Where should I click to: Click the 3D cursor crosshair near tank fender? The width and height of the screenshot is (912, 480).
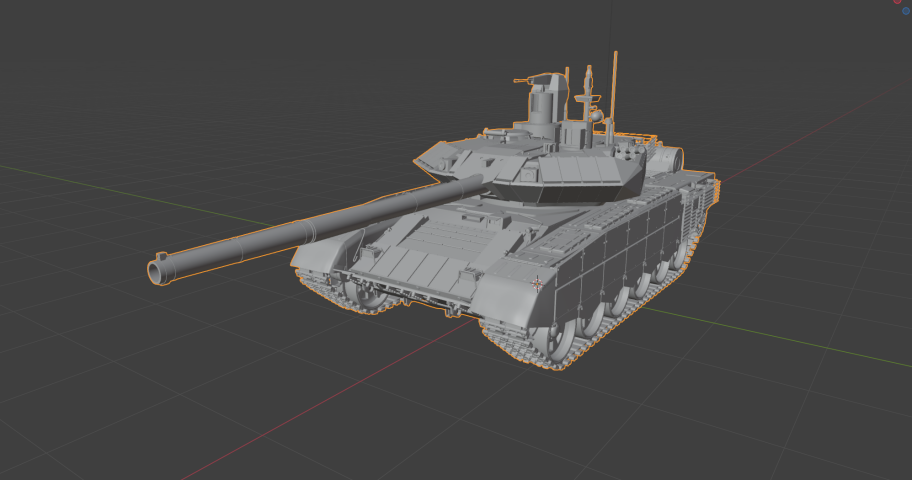(x=537, y=284)
